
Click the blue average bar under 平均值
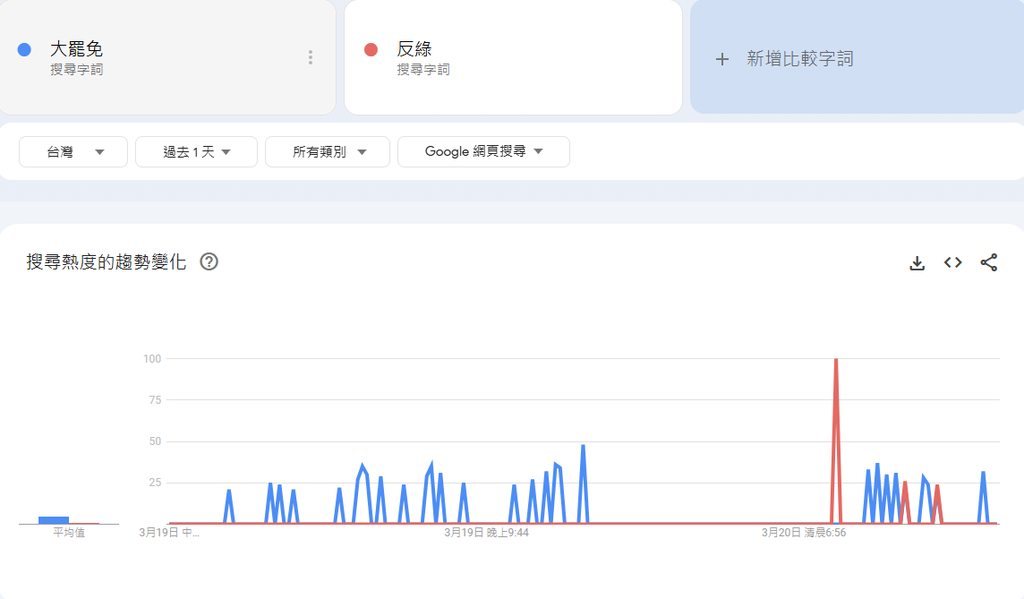pos(53,520)
